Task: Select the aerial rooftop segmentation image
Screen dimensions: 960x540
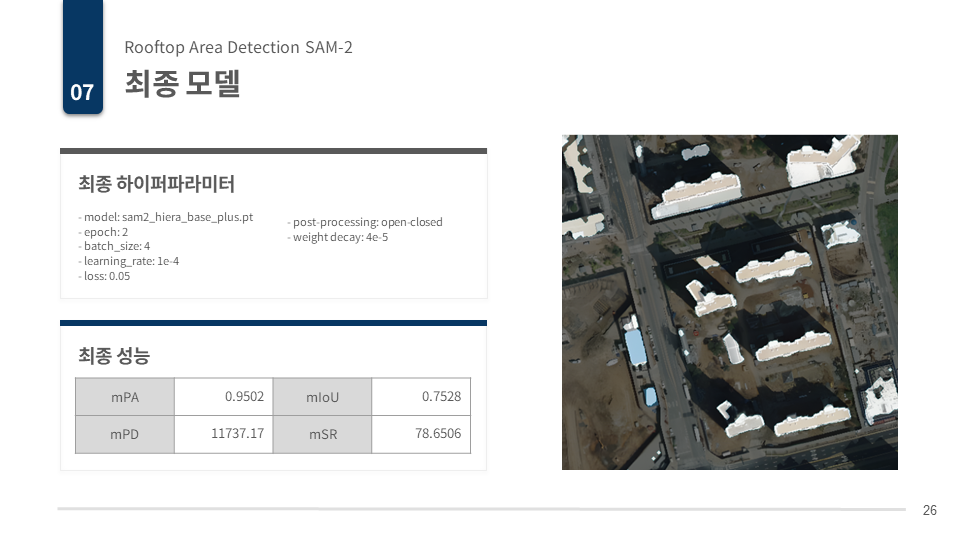Action: tap(730, 302)
